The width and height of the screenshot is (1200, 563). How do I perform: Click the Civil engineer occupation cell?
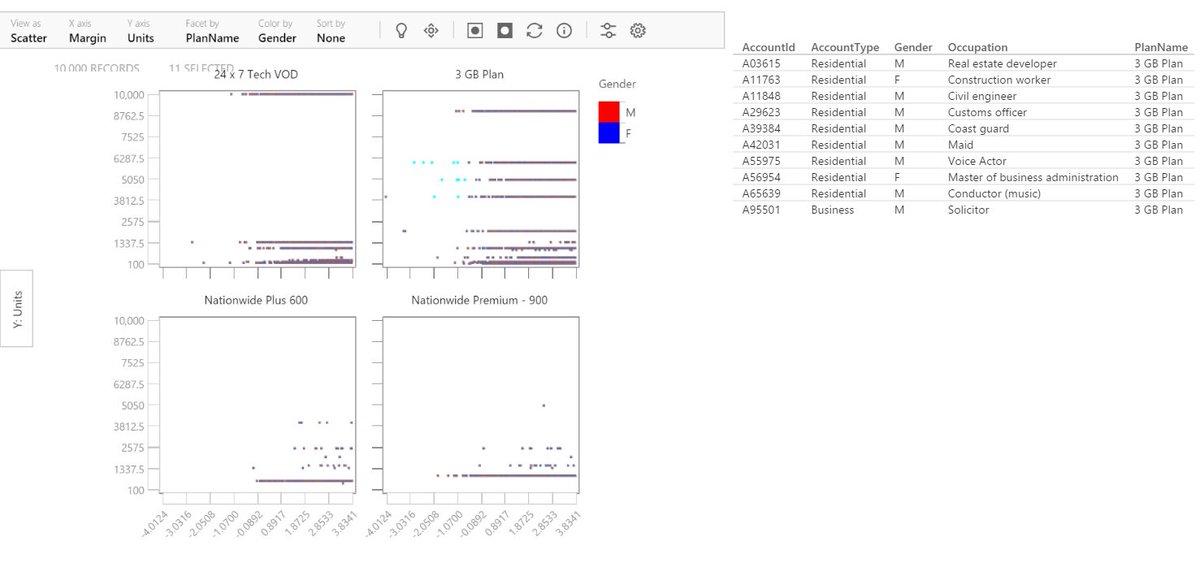[x=982, y=96]
